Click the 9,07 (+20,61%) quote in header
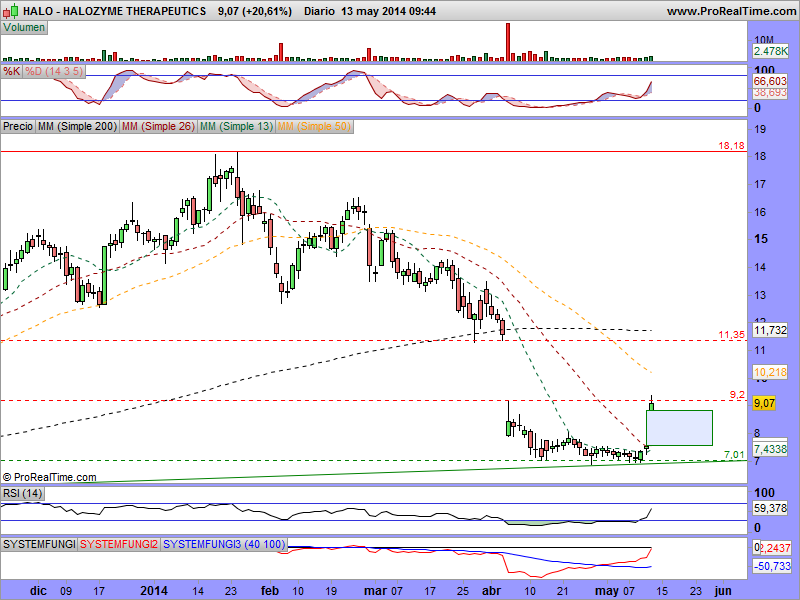Screen dimensions: 800x600 coord(255,11)
